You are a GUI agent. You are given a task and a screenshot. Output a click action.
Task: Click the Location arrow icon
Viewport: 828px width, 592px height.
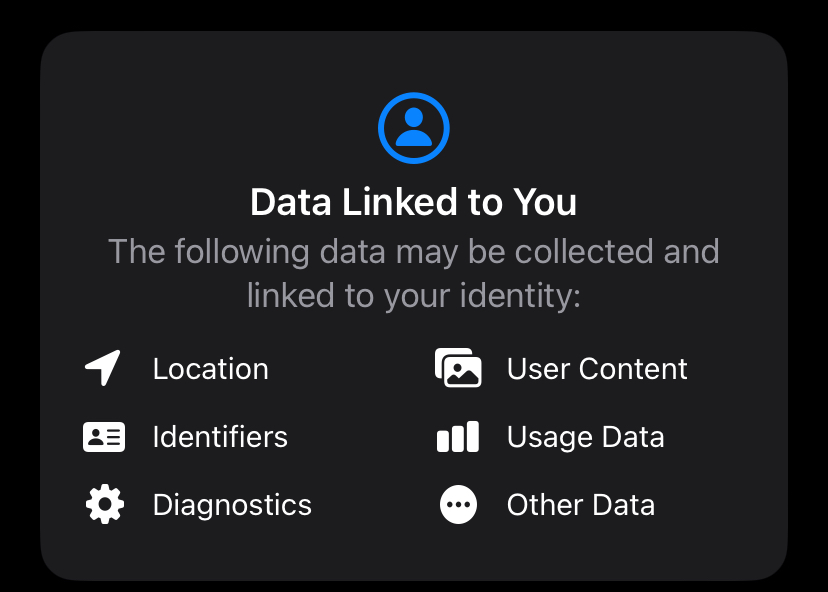pyautogui.click(x=103, y=369)
